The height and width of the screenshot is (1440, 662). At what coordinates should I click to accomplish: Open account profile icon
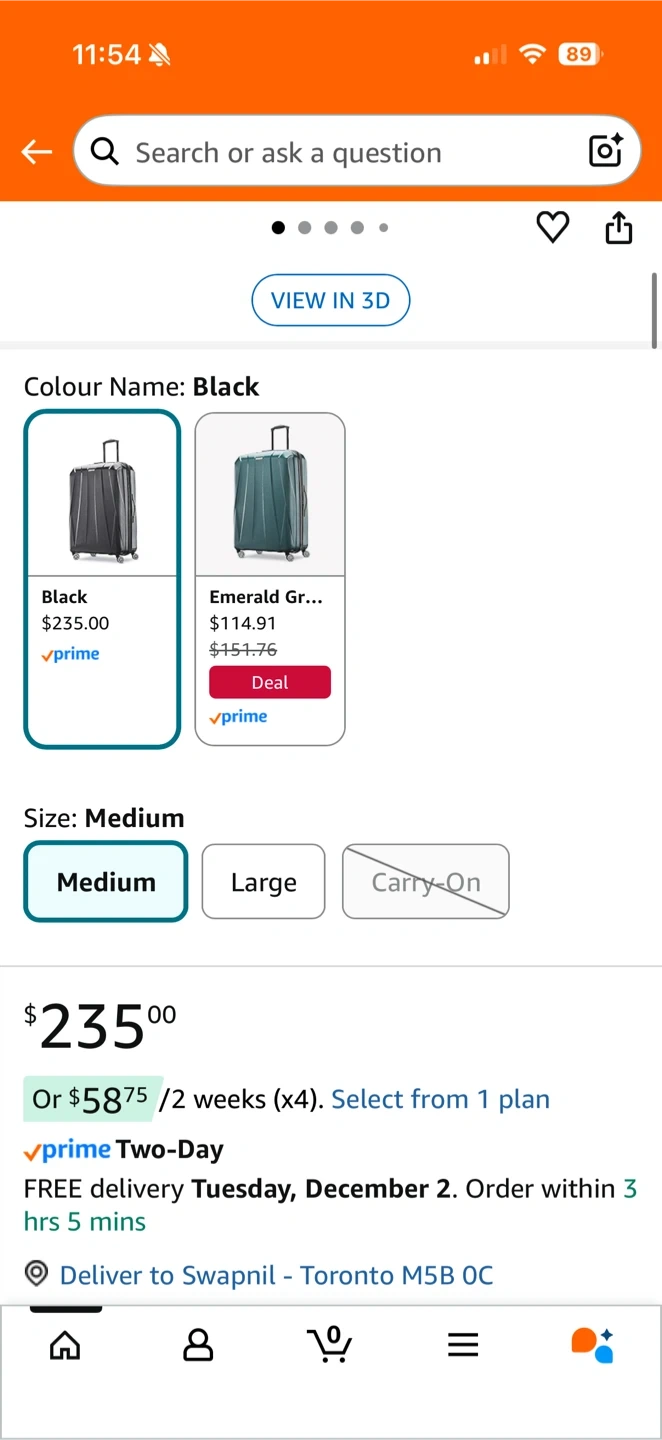tap(198, 1345)
